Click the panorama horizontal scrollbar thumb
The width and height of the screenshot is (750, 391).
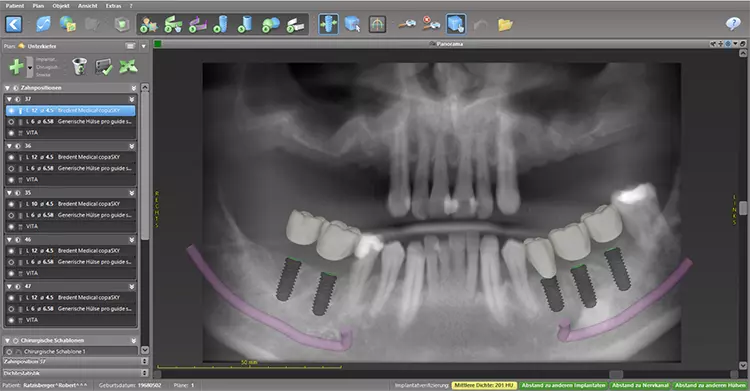(x=616, y=374)
